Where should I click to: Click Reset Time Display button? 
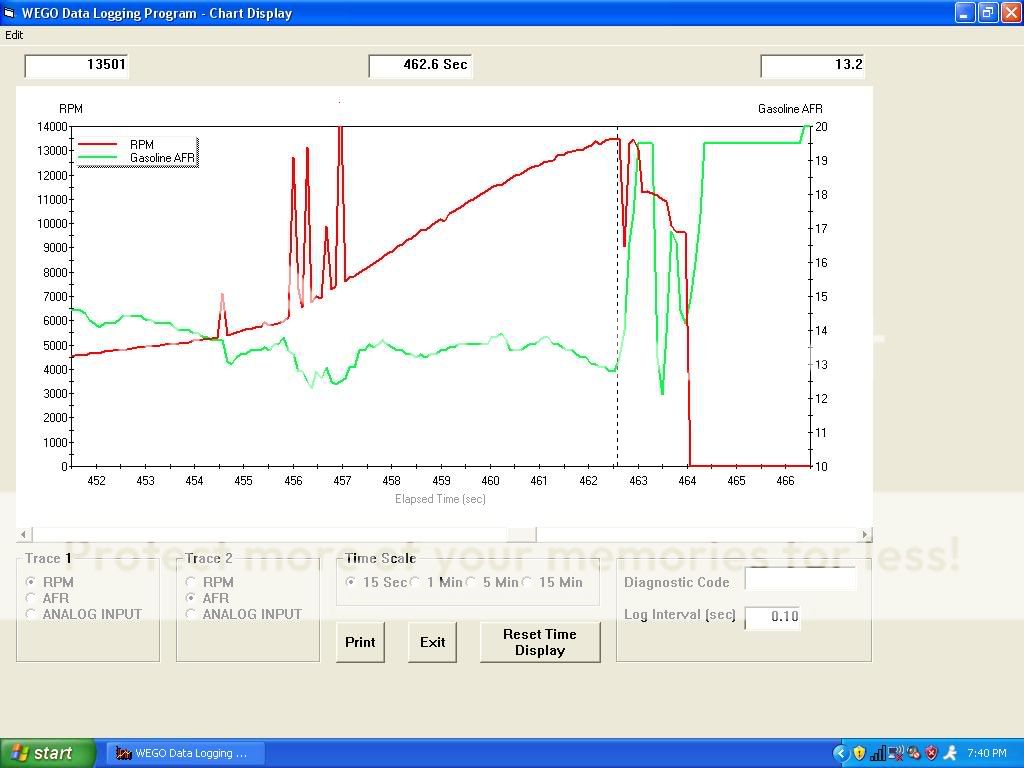(540, 642)
